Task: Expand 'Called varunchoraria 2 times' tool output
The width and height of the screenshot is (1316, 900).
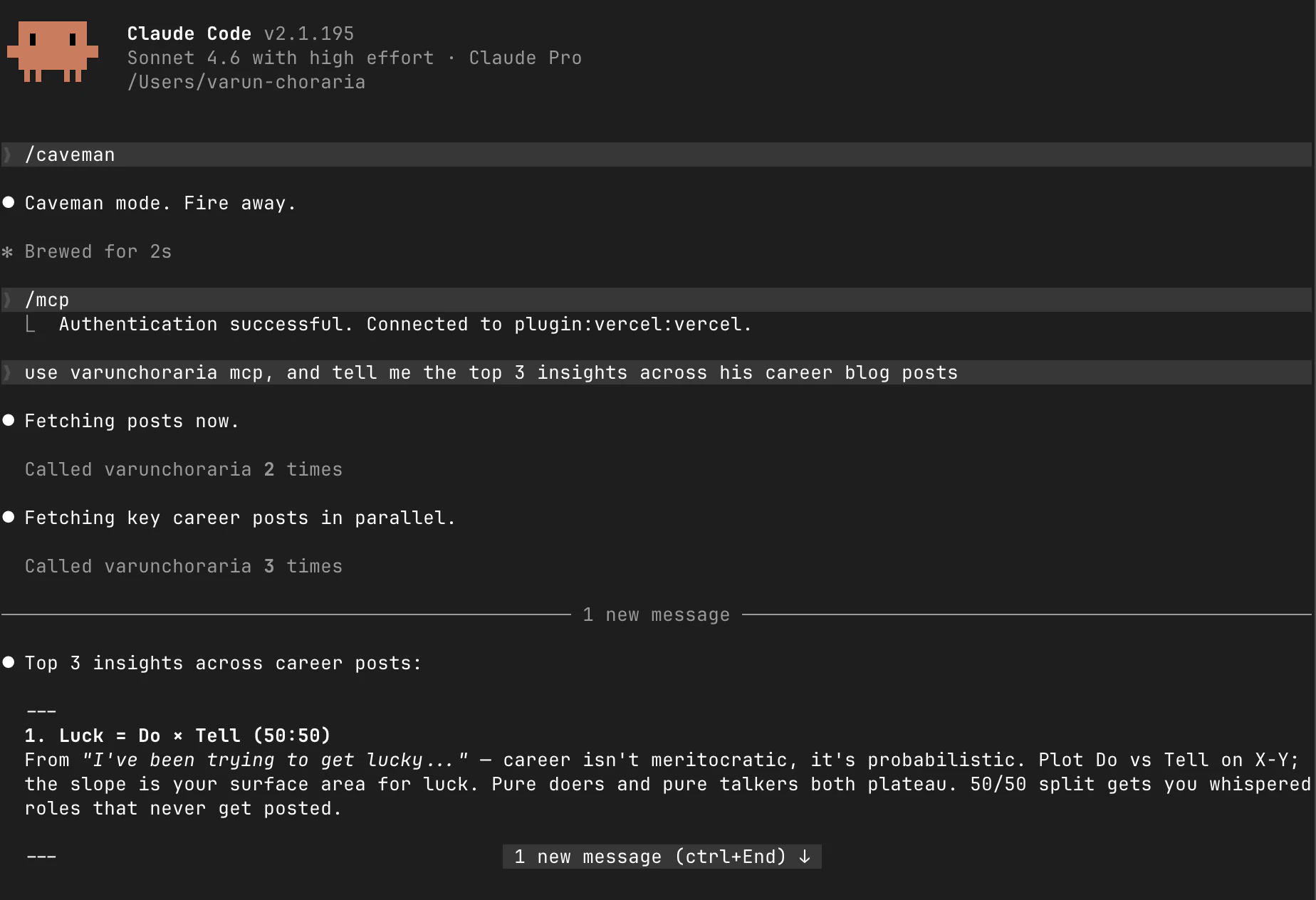Action: pyautogui.click(x=184, y=469)
